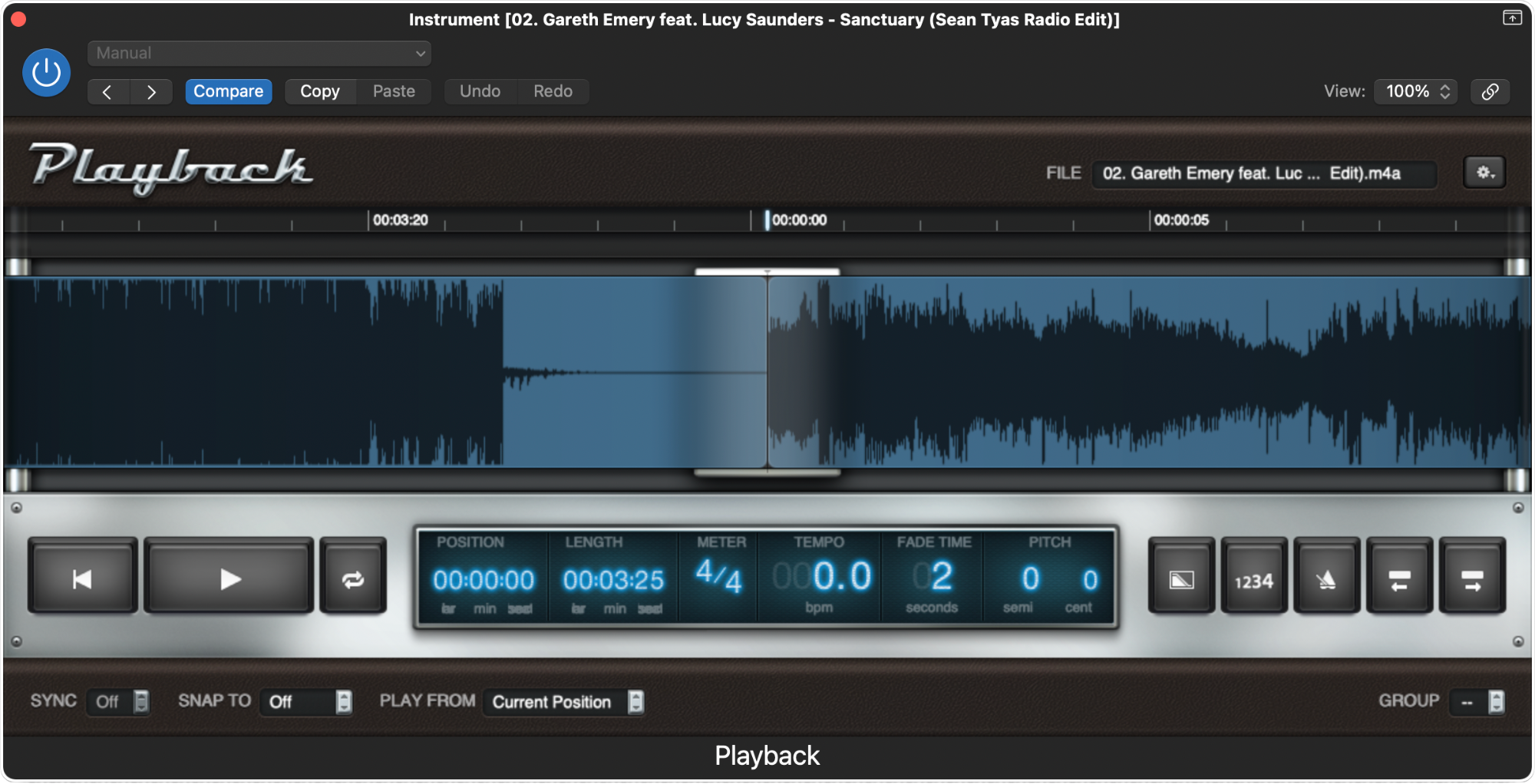This screenshot has height=784, width=1535.
Task: Close the plug-in window with red button
Action: 18,19
